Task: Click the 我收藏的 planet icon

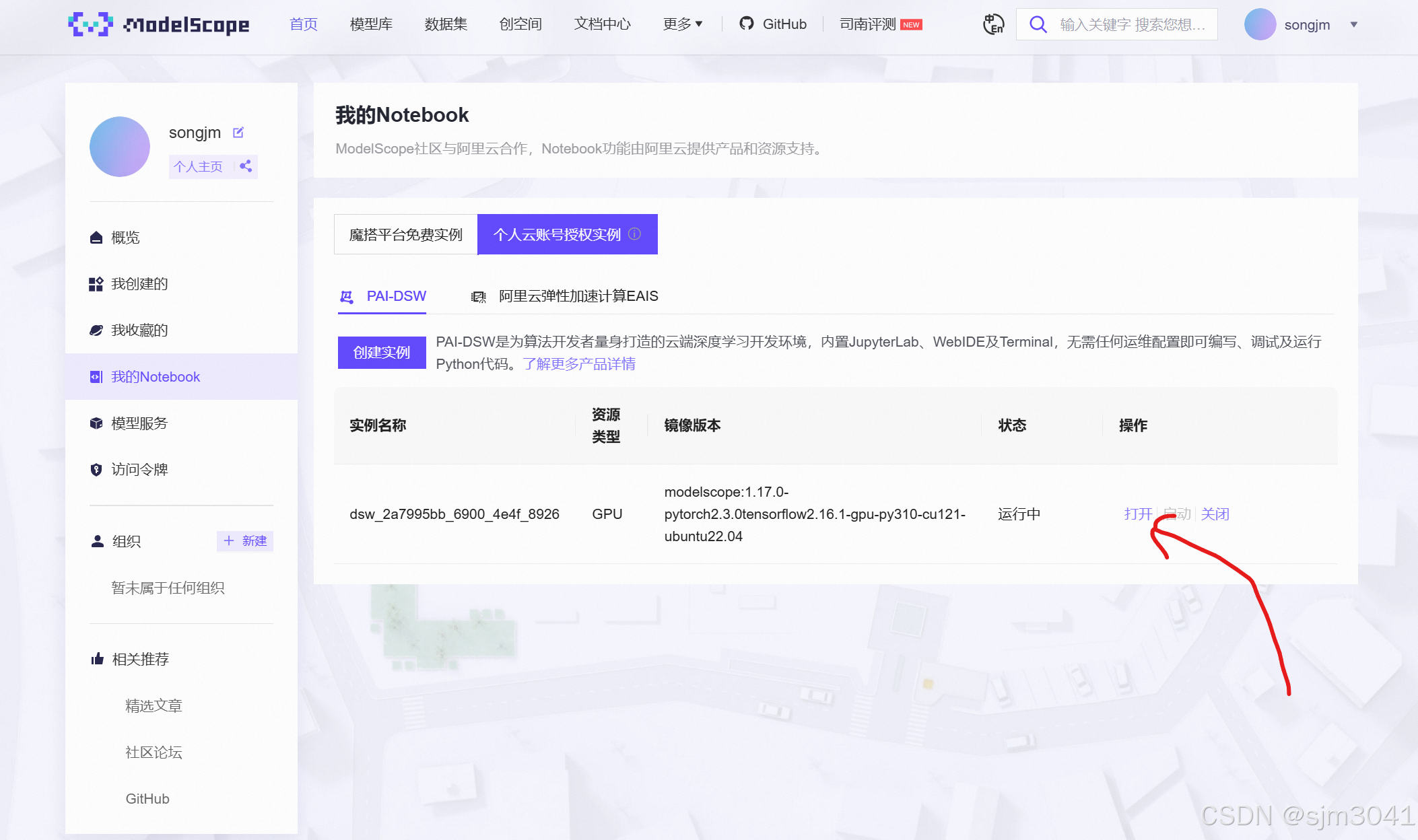Action: coord(96,330)
